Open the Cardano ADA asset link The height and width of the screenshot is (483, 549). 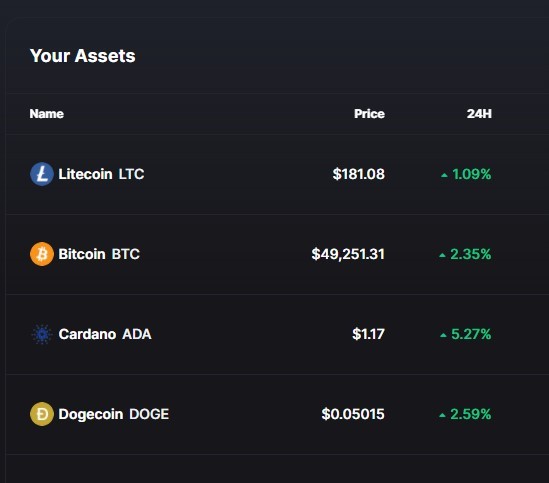point(105,334)
